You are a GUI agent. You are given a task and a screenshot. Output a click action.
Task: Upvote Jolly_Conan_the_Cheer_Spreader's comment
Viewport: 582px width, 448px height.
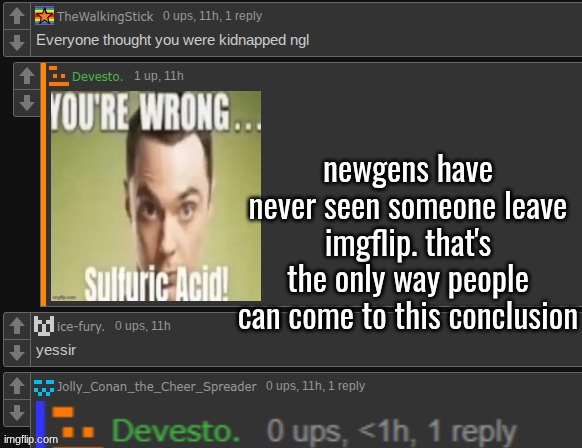click(x=17, y=386)
